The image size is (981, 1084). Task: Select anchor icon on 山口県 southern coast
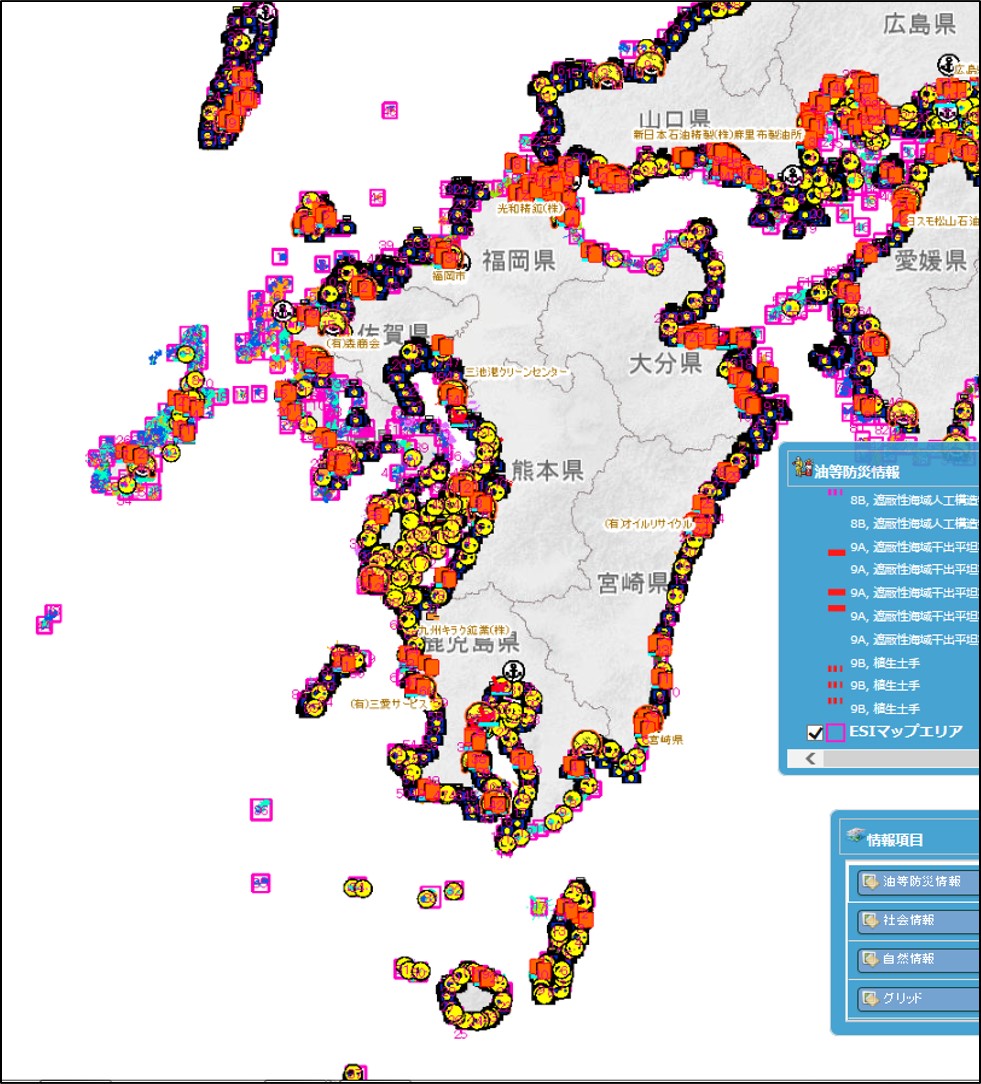(793, 176)
